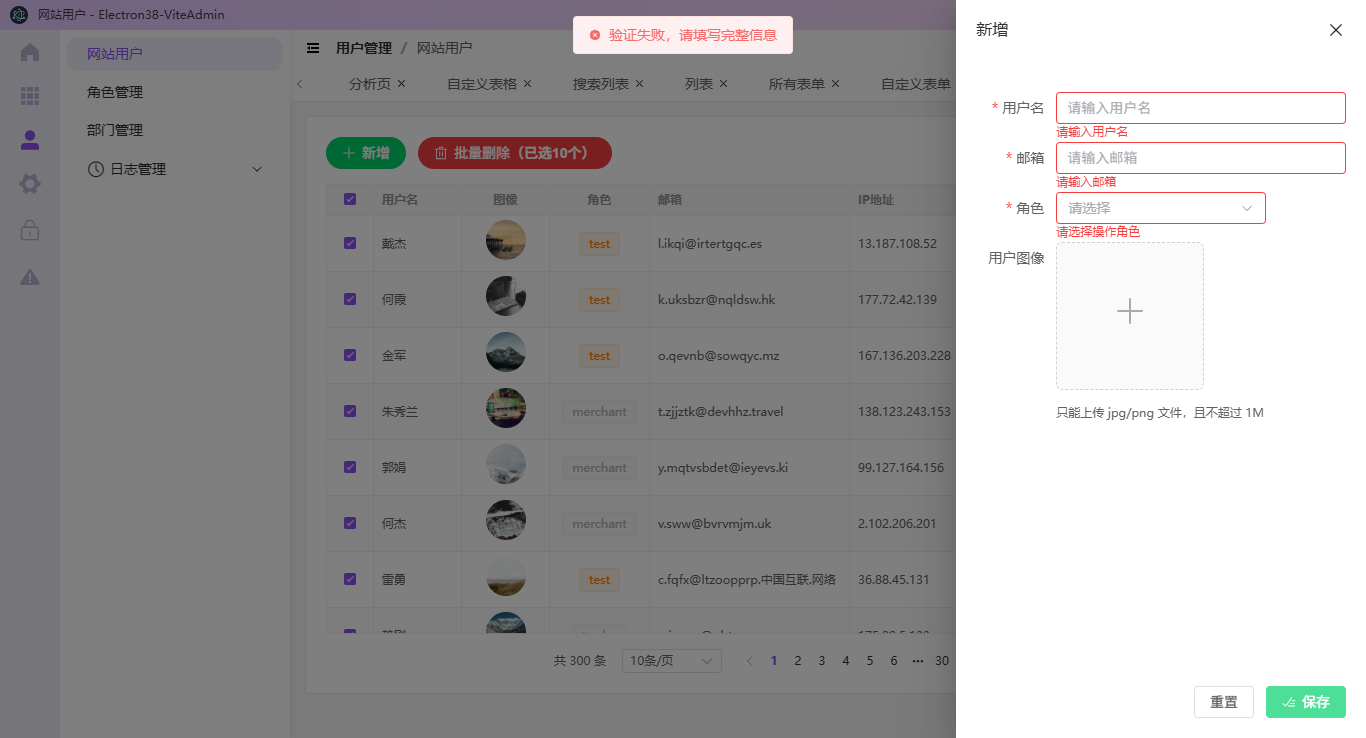Open the Home icon in the sidebar
The image size is (1366, 738).
(29, 52)
